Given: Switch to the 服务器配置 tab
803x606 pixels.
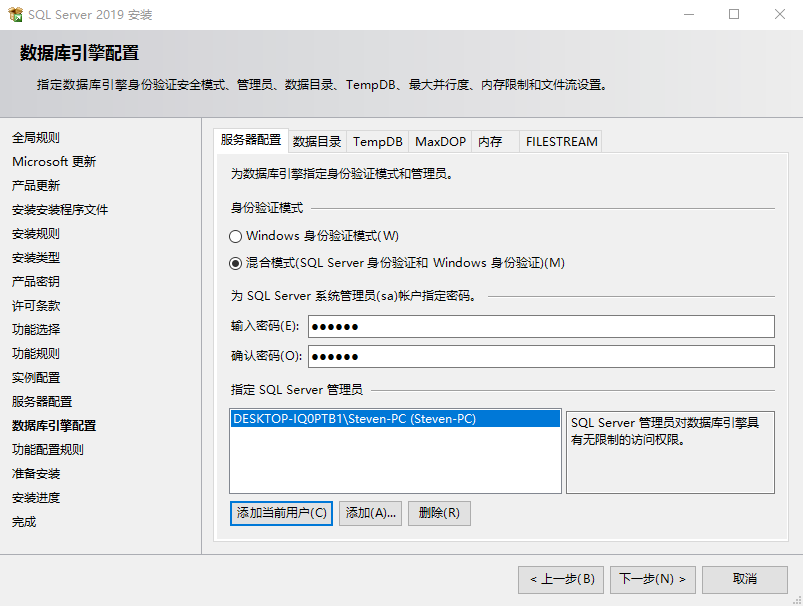Looking at the screenshot, I should [251, 140].
